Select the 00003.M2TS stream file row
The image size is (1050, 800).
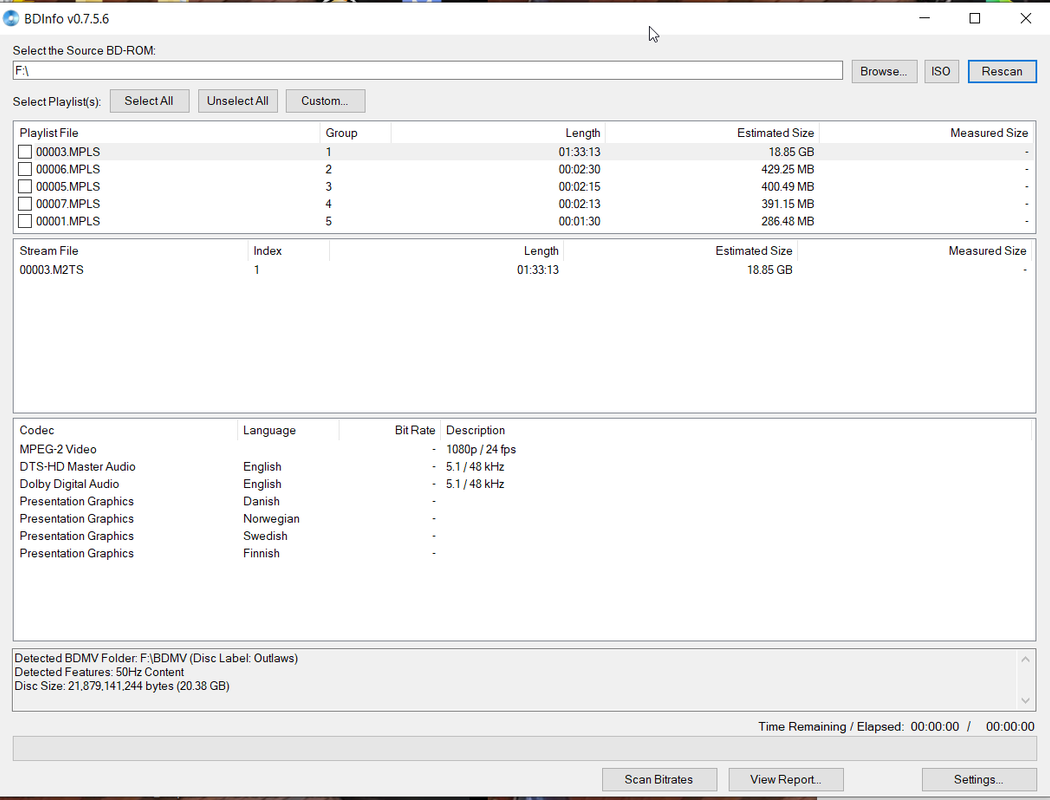click(x=524, y=270)
